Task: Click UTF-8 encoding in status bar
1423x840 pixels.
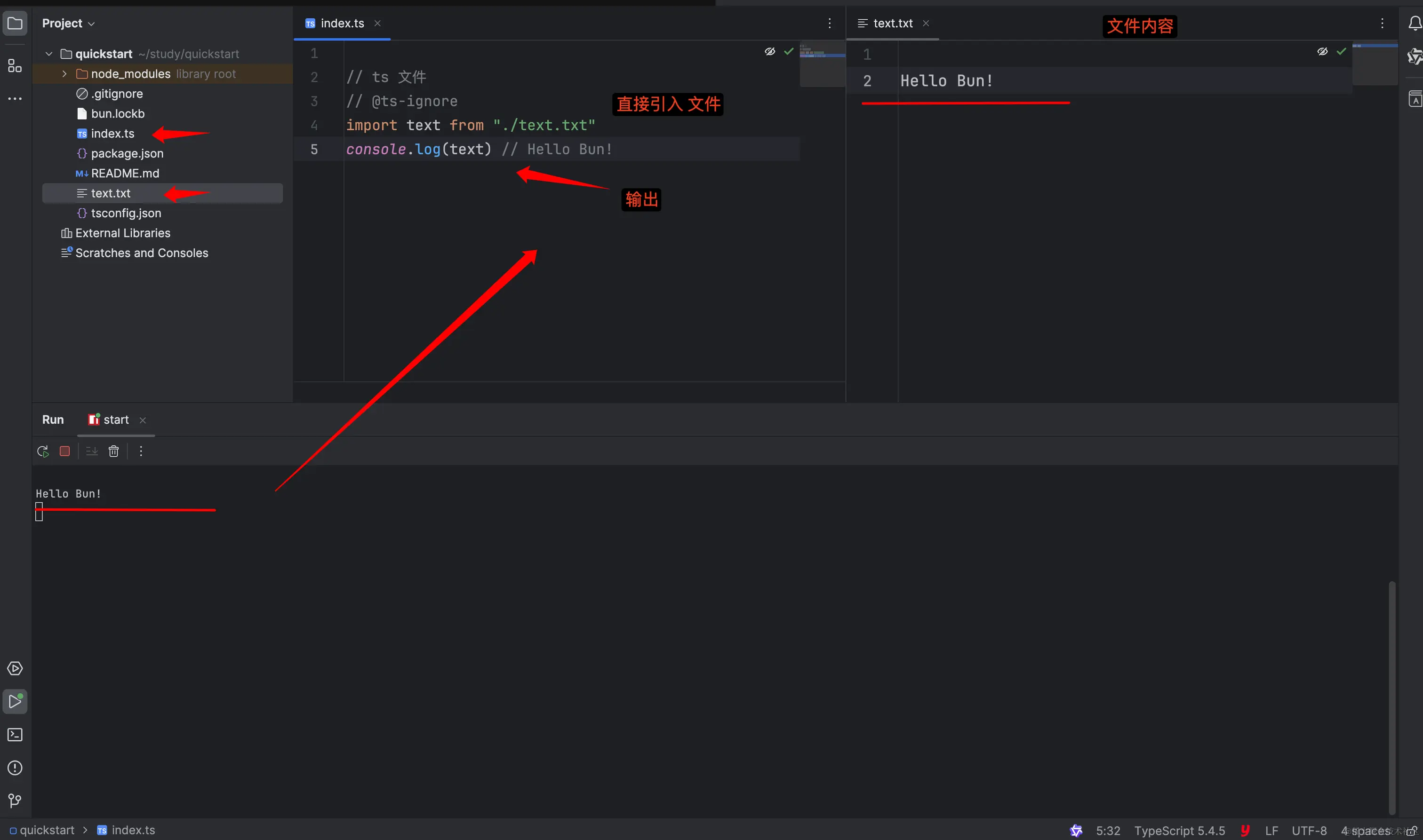Action: (x=1309, y=831)
